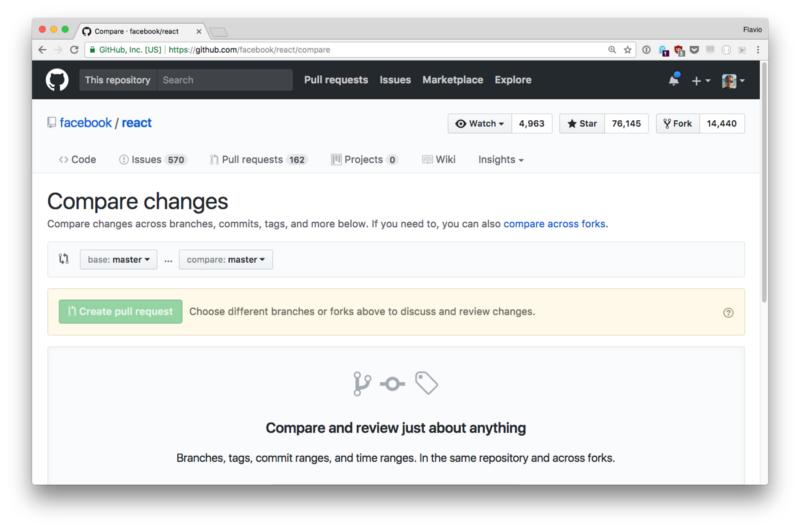Click the Create pull request button
The width and height of the screenshot is (800, 530).
120,312
